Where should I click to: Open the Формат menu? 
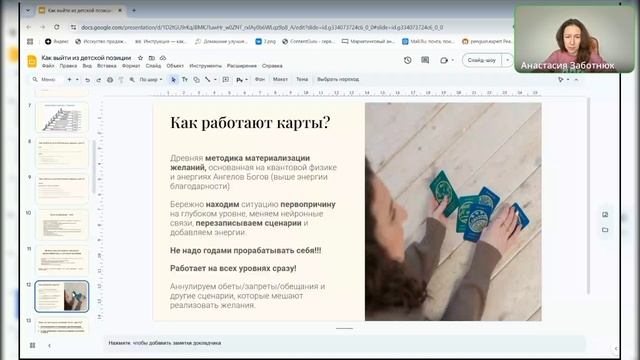131,66
